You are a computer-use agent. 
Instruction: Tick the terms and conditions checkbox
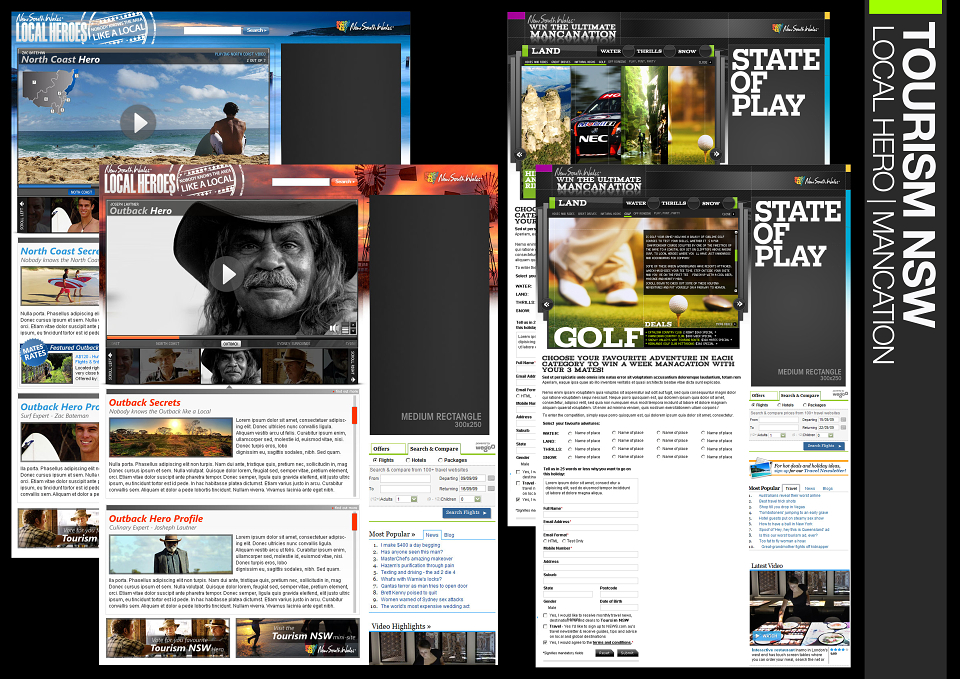(x=545, y=642)
